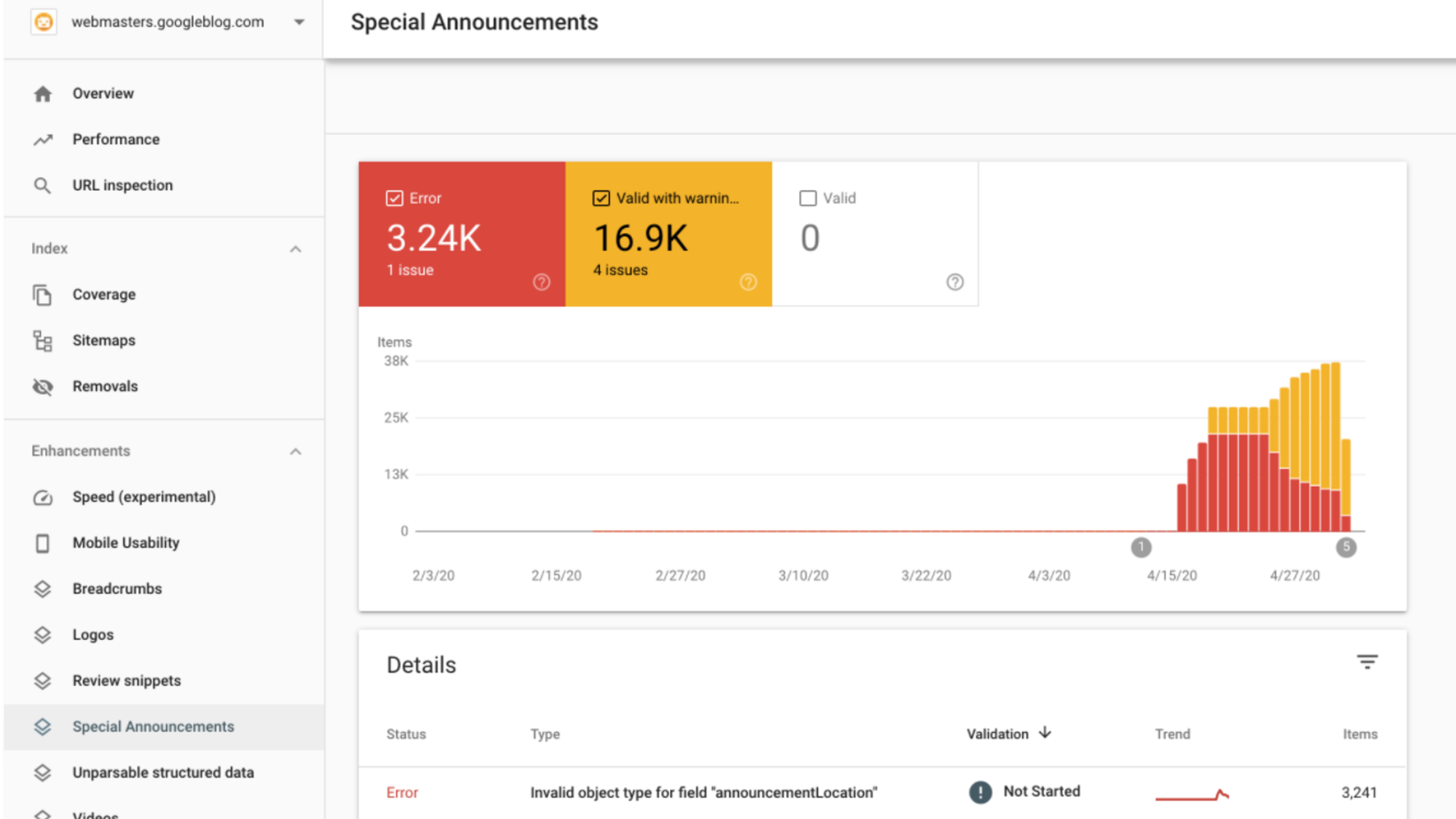This screenshot has height=819, width=1456.
Task: Click timeline marker number 1
Action: (x=1141, y=546)
